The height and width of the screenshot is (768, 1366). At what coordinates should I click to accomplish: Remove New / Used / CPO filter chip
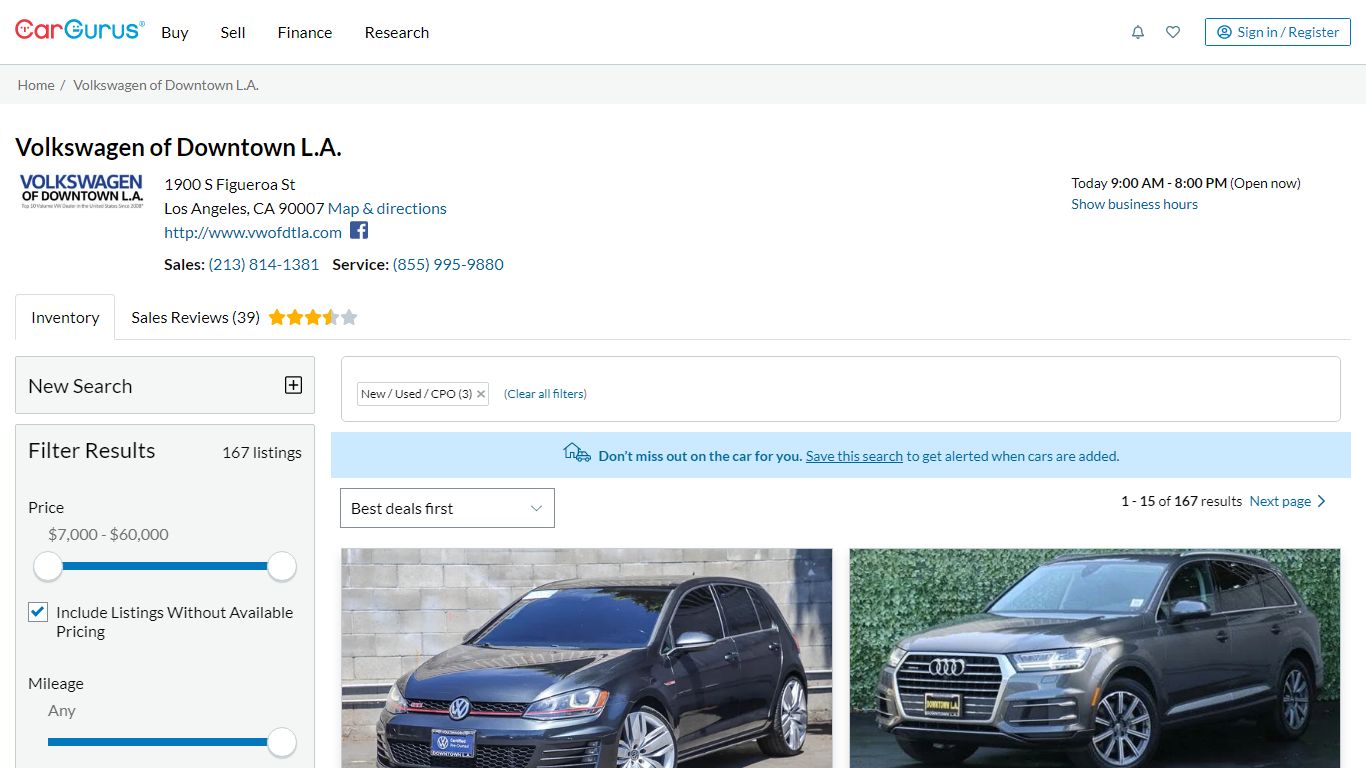click(481, 394)
